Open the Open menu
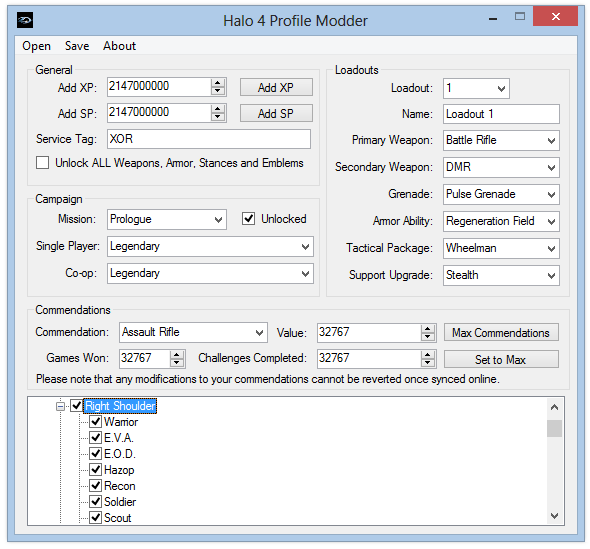590x549 pixels. (36, 46)
